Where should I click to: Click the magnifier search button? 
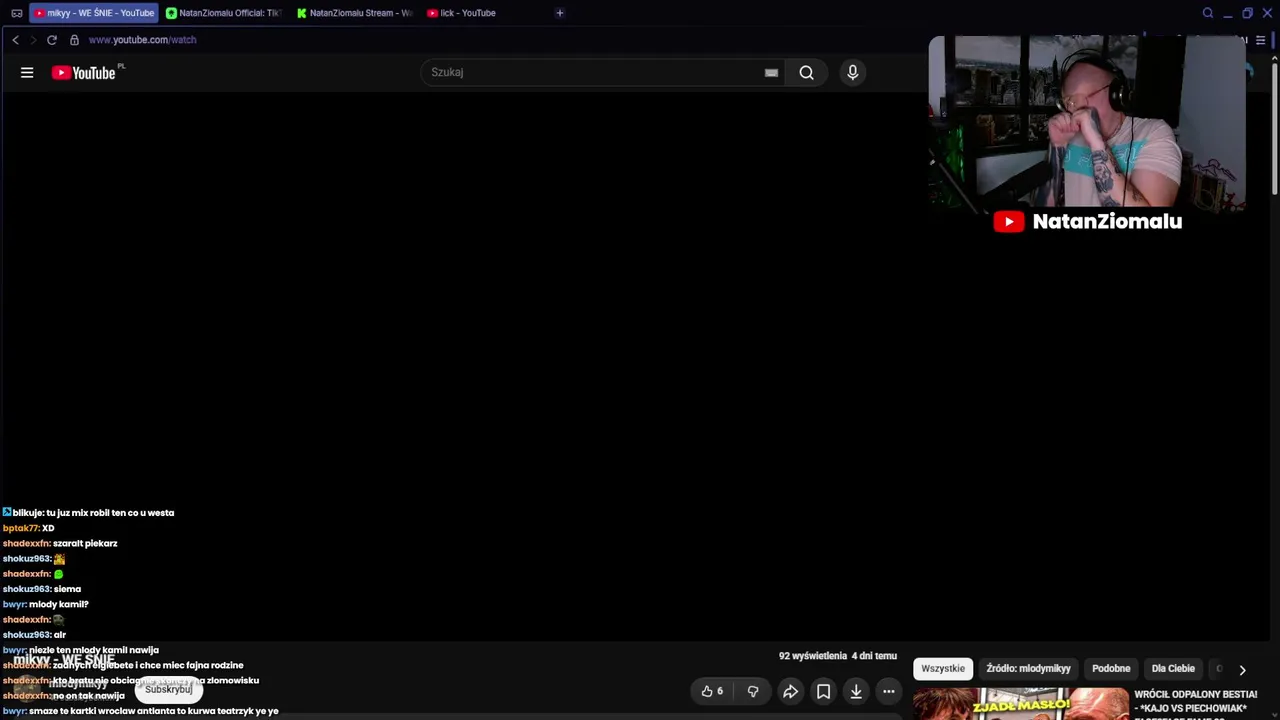[x=806, y=72]
